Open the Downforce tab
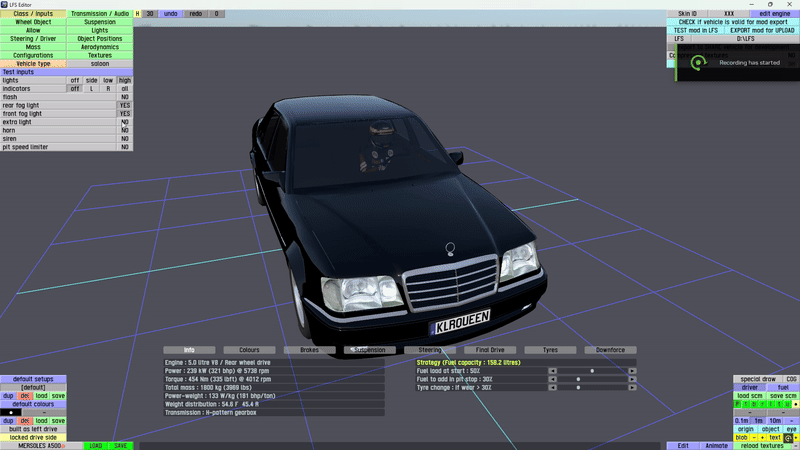The width and height of the screenshot is (800, 450). [611, 350]
